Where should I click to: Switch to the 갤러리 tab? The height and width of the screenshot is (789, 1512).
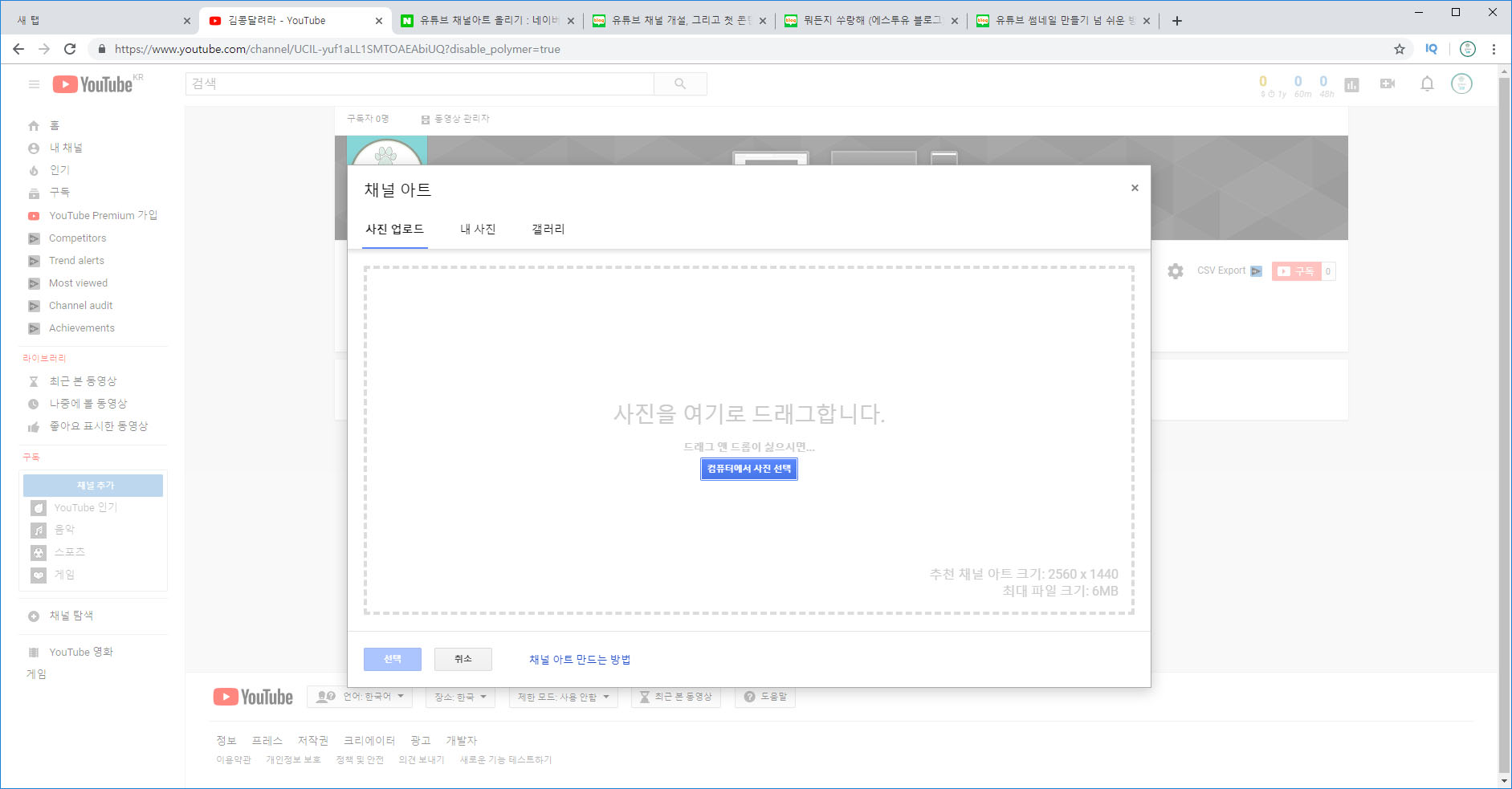point(548,230)
